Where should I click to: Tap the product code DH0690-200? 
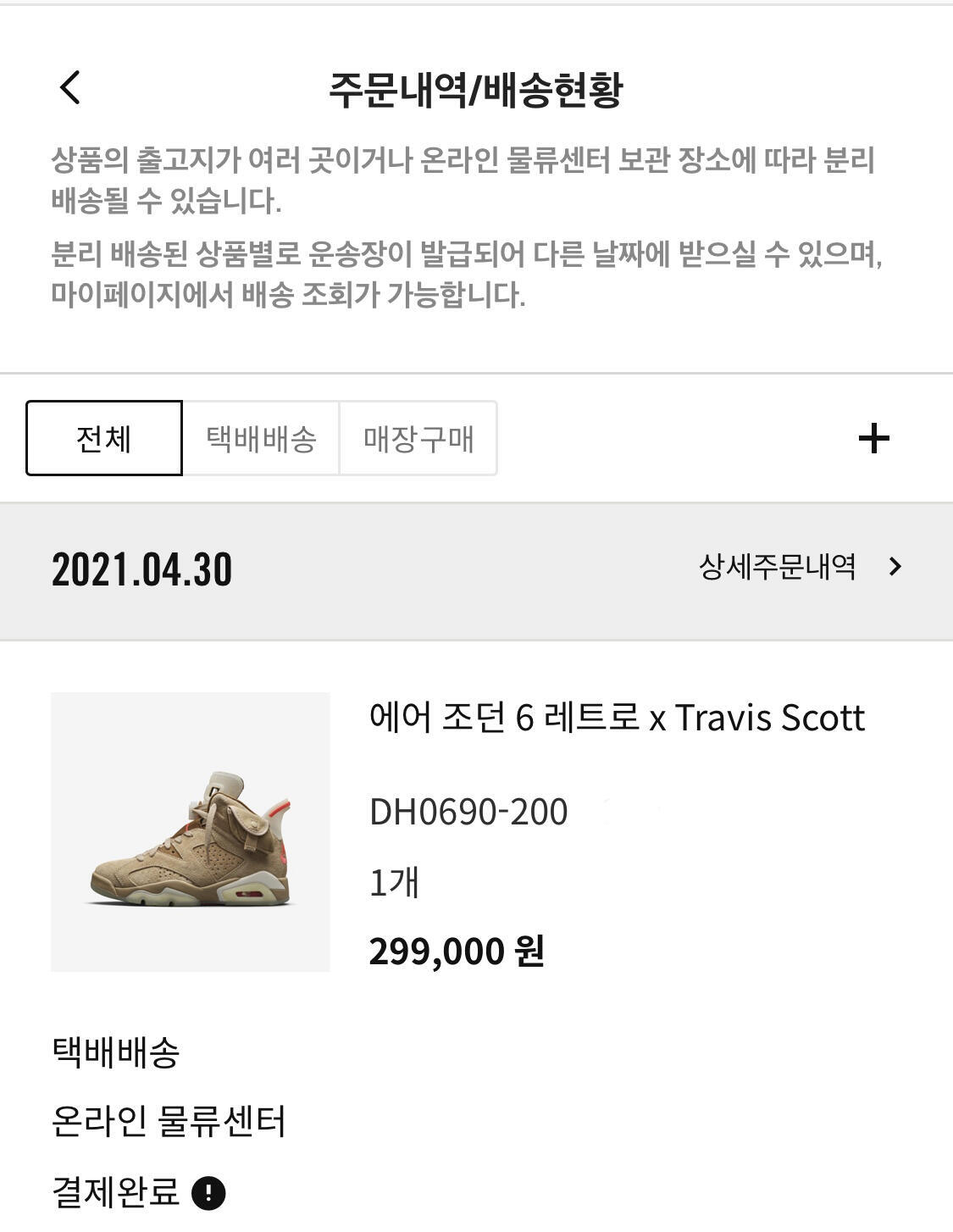pos(468,812)
